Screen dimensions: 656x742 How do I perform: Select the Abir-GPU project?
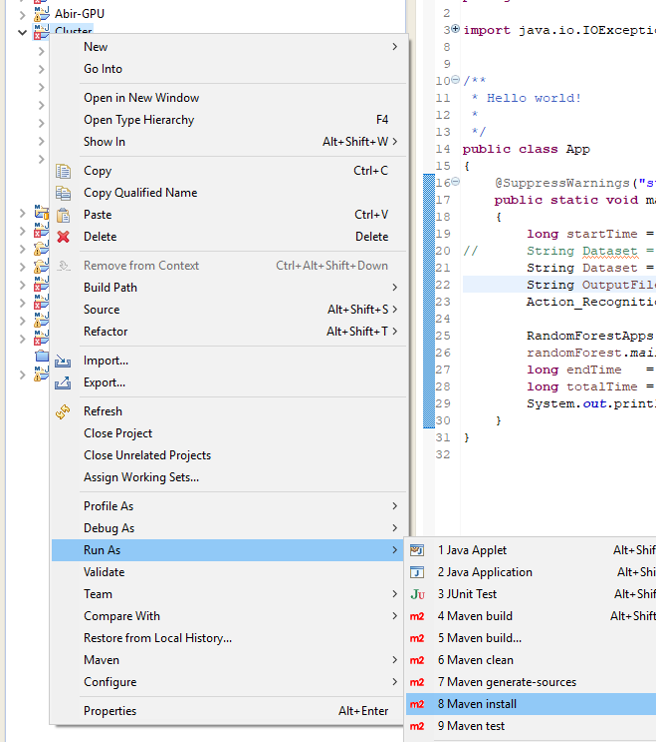(79, 14)
